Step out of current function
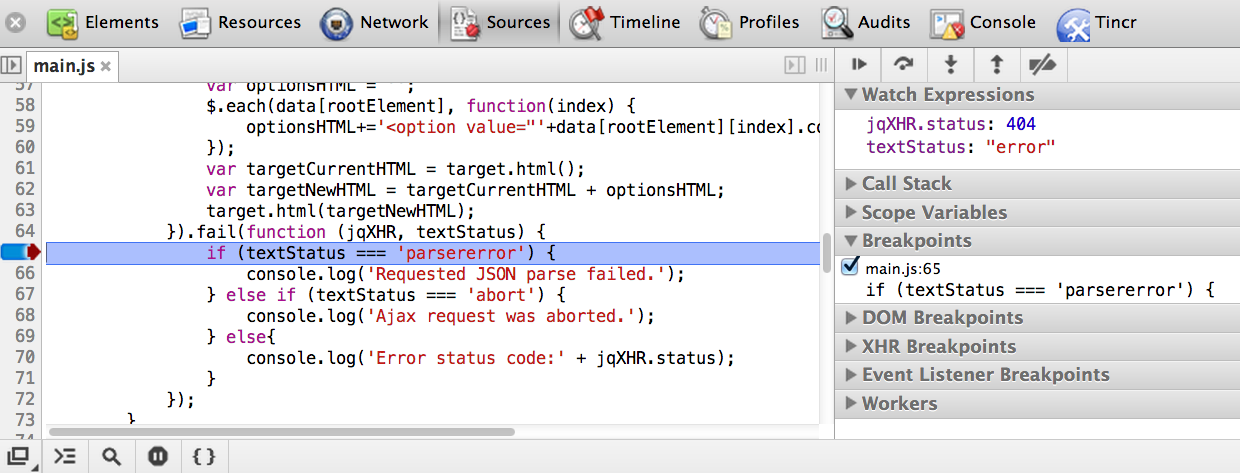This screenshot has height=473, width=1240. coord(996,65)
